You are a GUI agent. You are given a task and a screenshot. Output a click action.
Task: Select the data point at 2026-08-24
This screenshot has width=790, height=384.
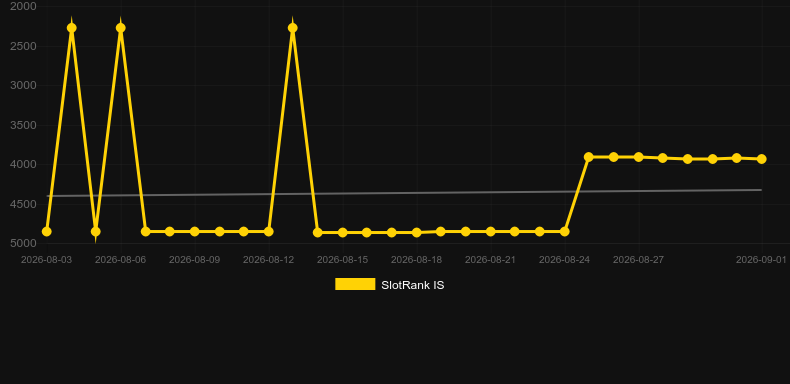click(565, 231)
